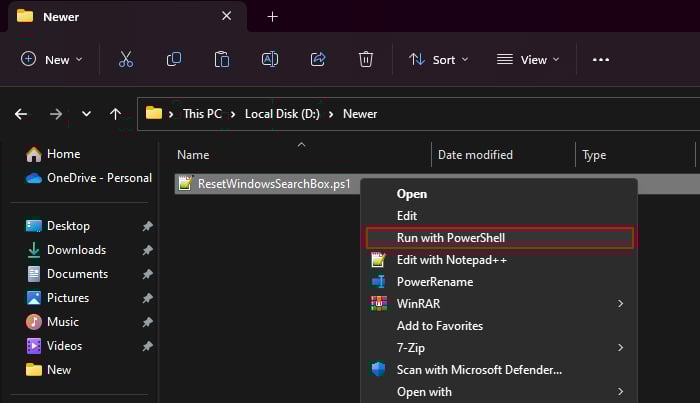Click the pin icon next to Documents
The image size is (700, 403).
pos(147,274)
